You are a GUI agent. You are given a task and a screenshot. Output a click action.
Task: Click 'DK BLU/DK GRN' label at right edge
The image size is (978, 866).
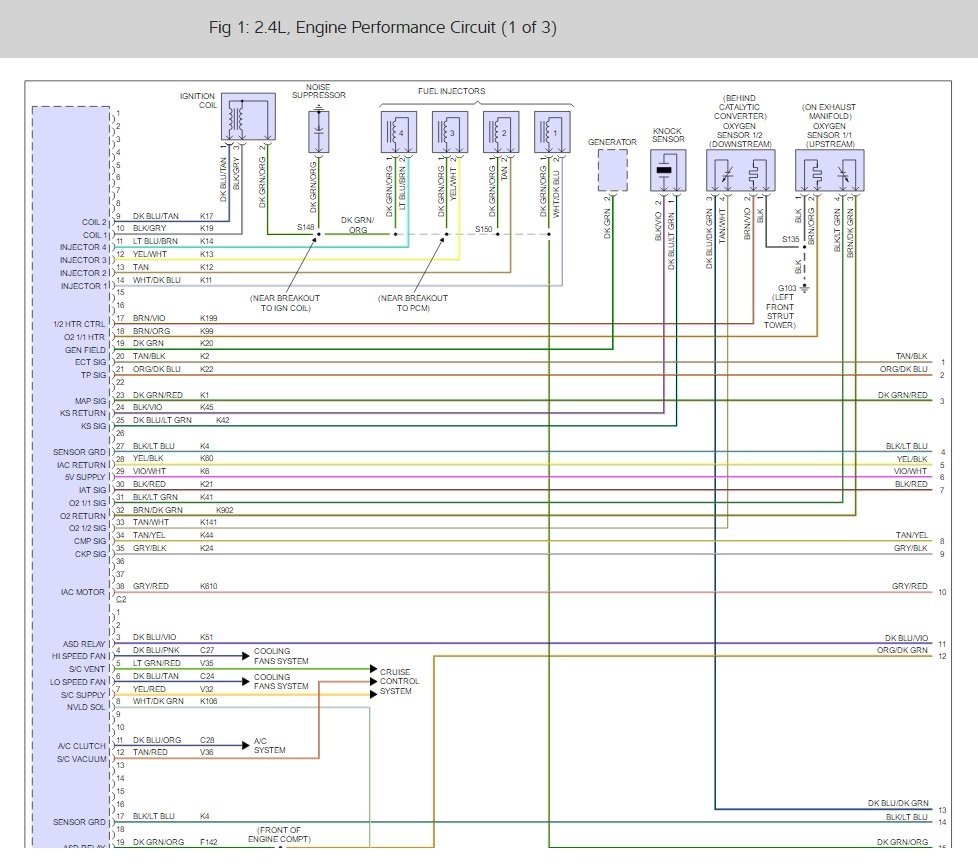(898, 804)
